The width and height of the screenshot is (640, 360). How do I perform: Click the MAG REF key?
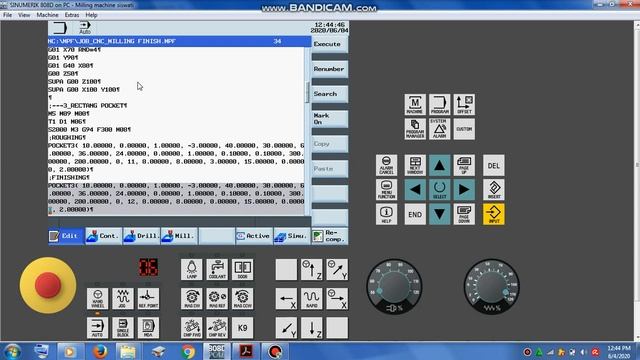[x=217, y=298]
